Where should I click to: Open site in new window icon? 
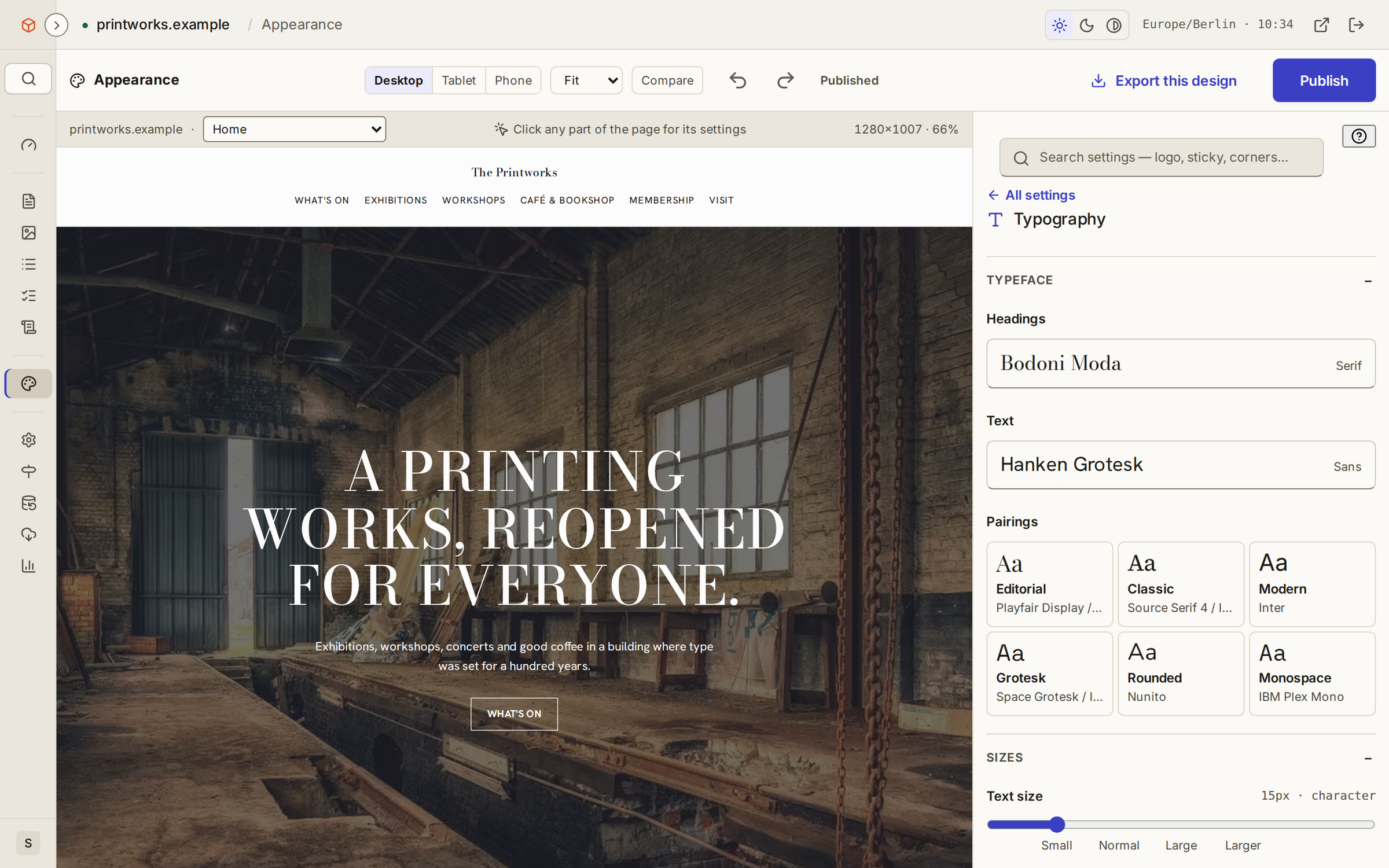click(x=1321, y=25)
